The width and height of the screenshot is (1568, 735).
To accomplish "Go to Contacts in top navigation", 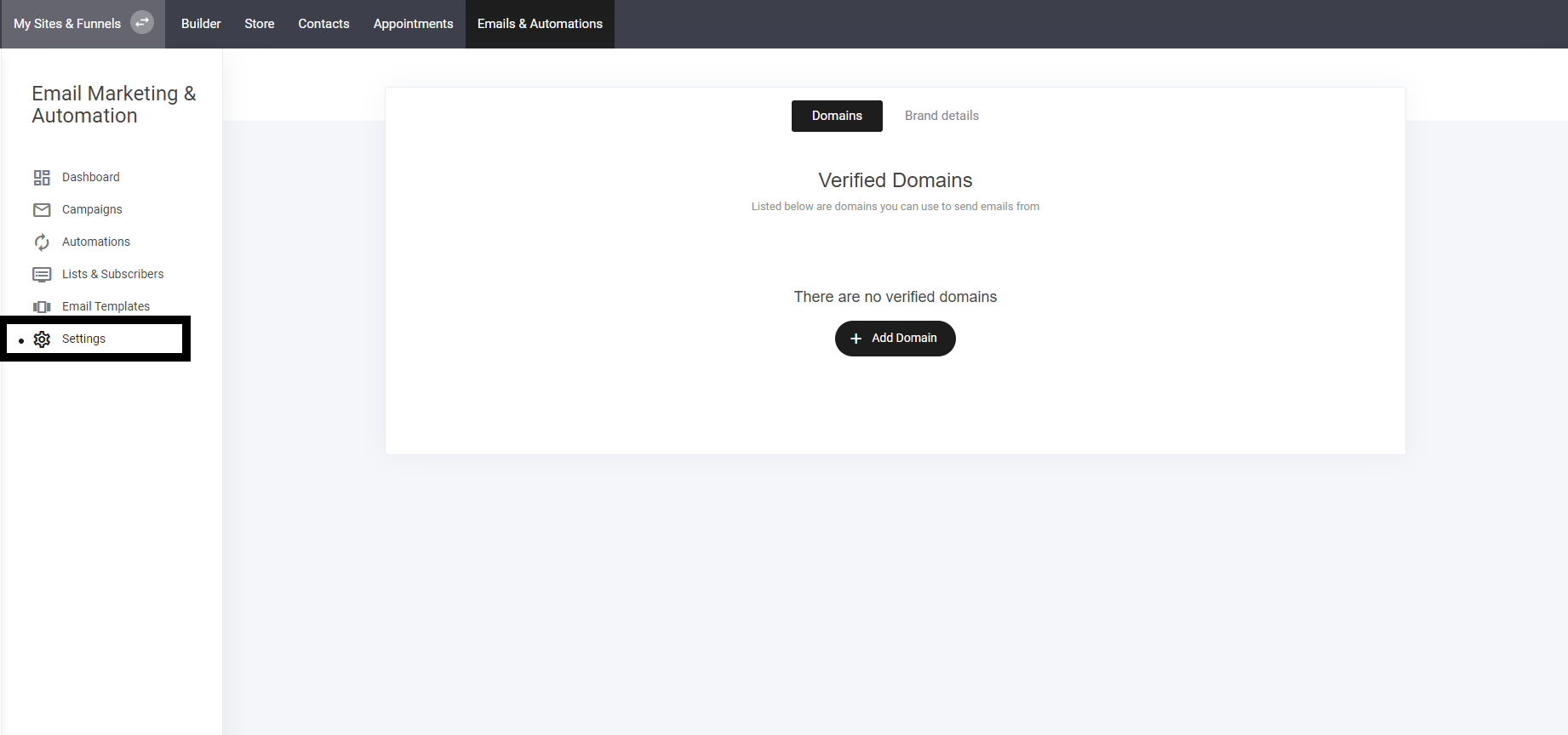I will coord(323,24).
